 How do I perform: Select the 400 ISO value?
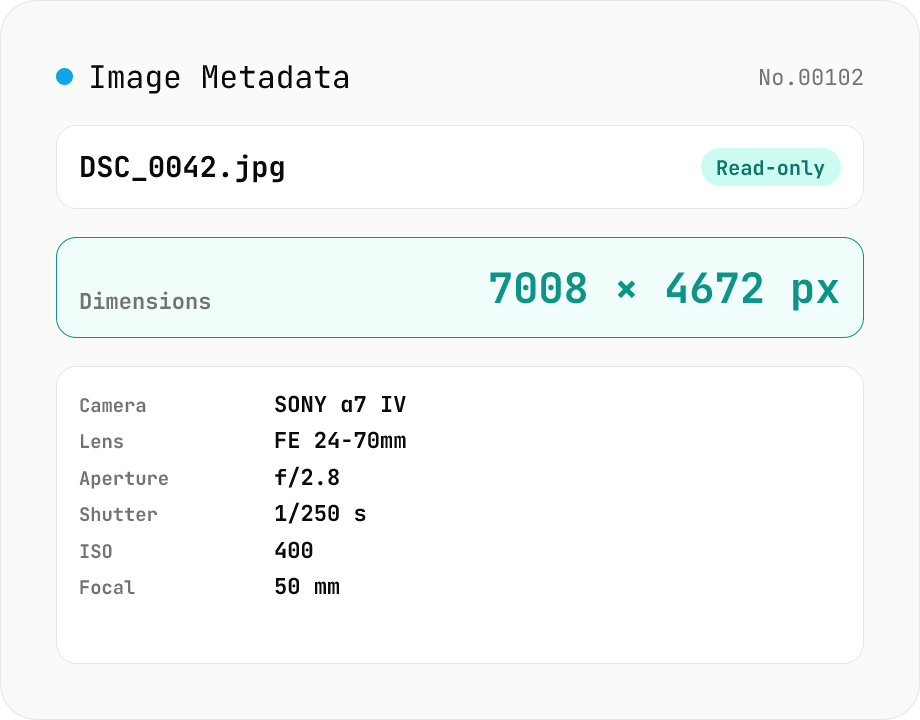pyautogui.click(x=294, y=550)
